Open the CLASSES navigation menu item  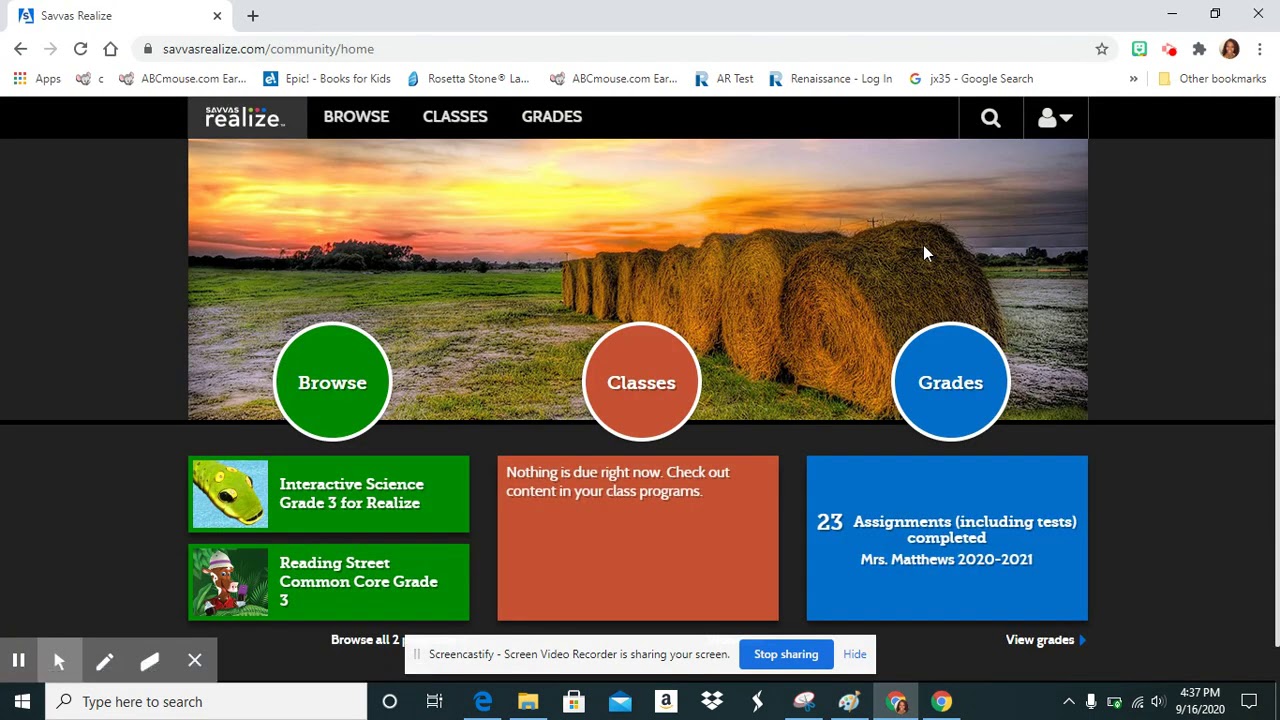[x=455, y=117]
